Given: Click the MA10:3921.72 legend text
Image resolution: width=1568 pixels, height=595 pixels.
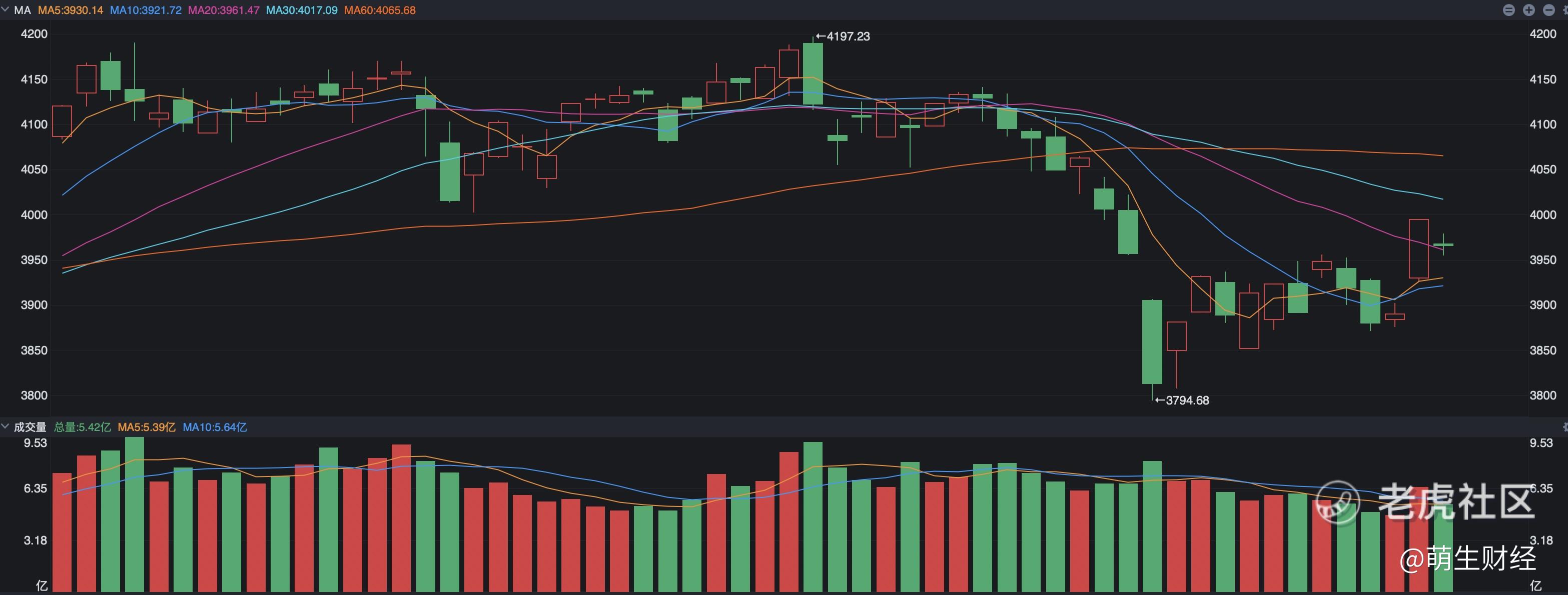Looking at the screenshot, I should tap(146, 10).
